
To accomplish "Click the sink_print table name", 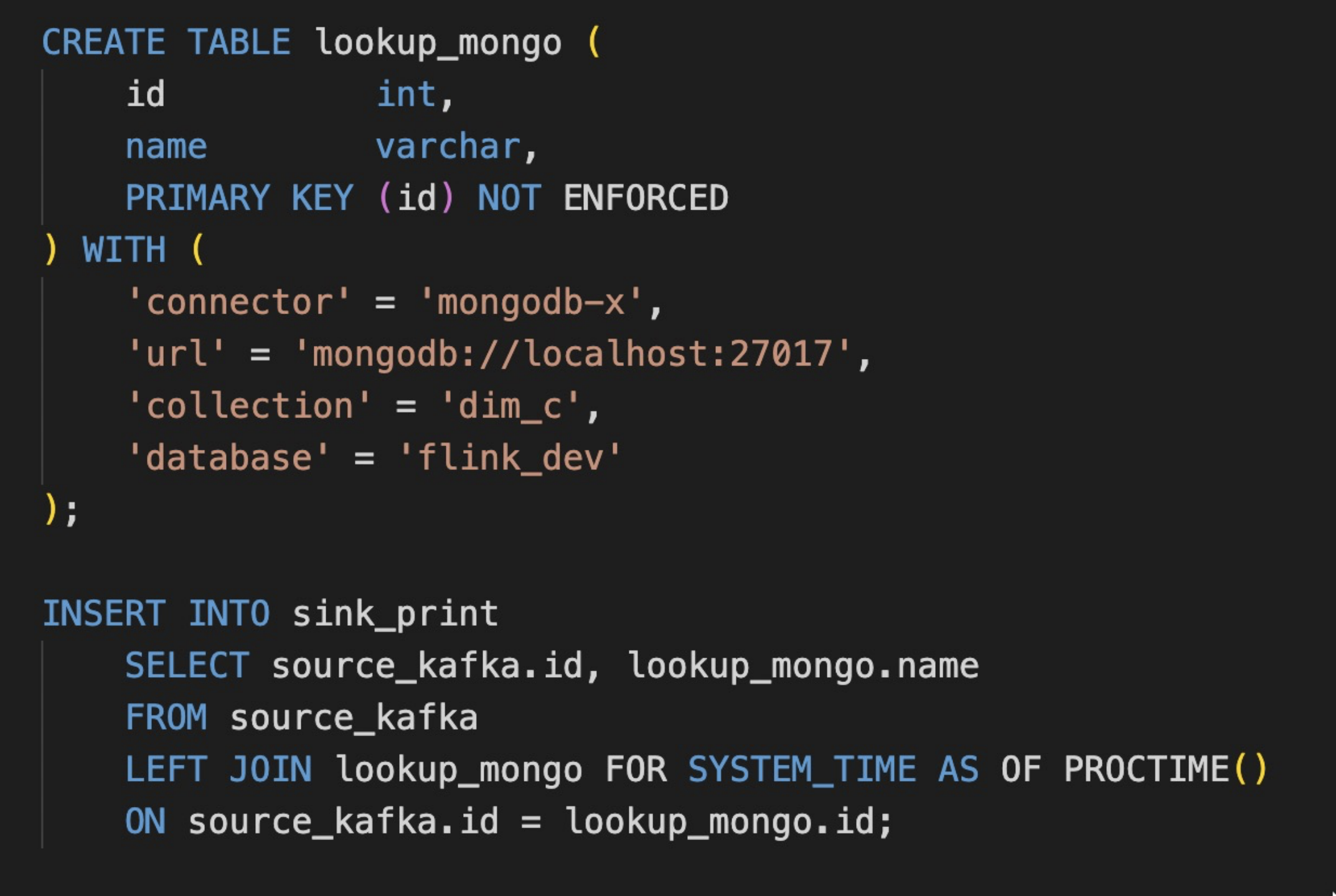I will [395, 614].
